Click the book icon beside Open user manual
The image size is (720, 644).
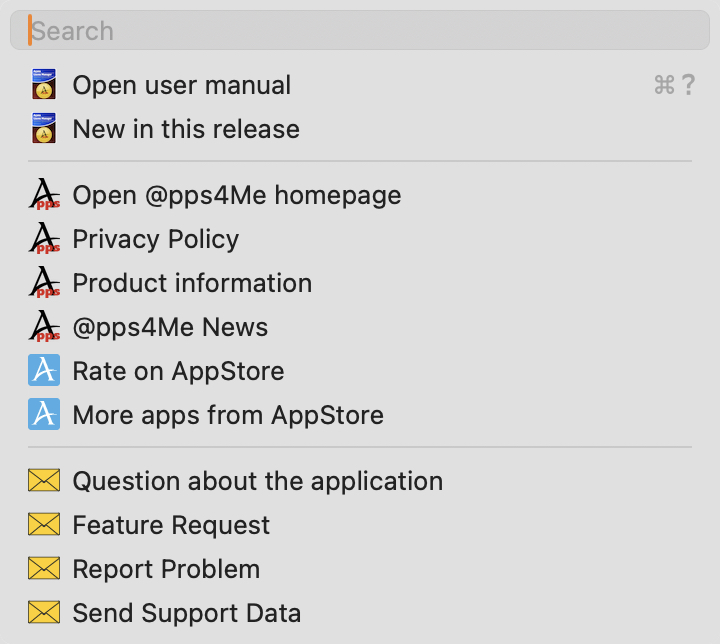point(43,85)
